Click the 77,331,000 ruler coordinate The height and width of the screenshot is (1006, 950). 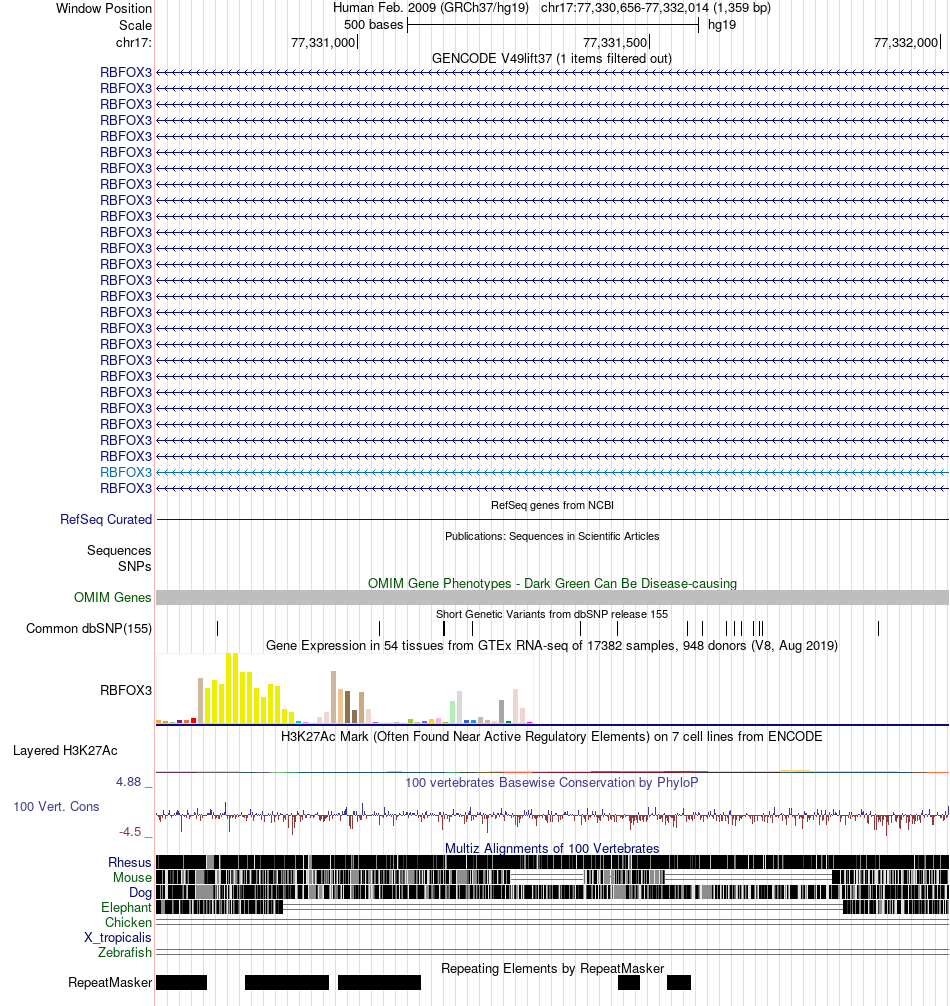click(323, 42)
